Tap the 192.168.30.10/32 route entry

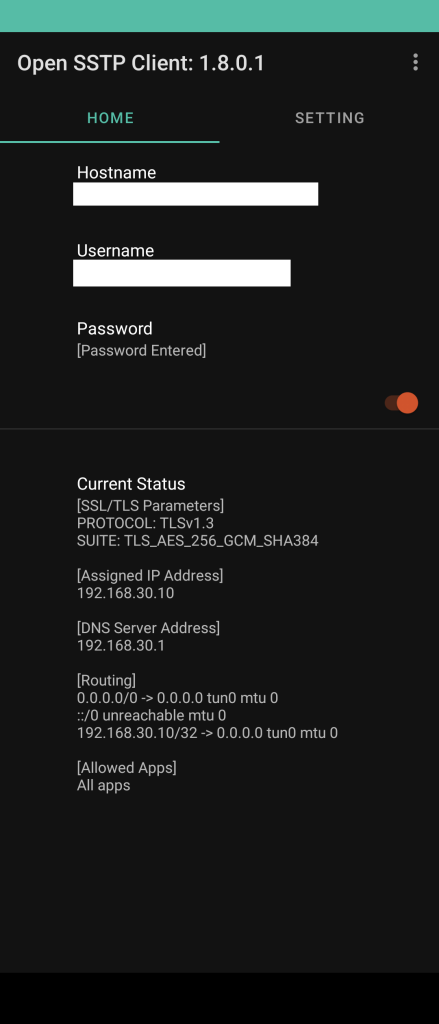click(x=207, y=733)
